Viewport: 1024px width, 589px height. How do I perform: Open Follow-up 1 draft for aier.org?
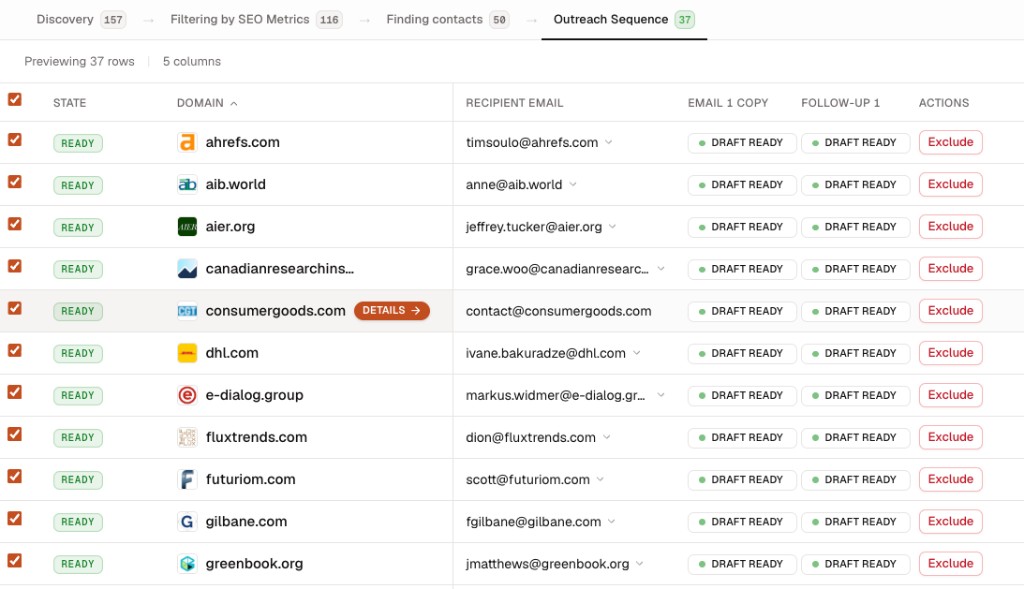(x=856, y=227)
